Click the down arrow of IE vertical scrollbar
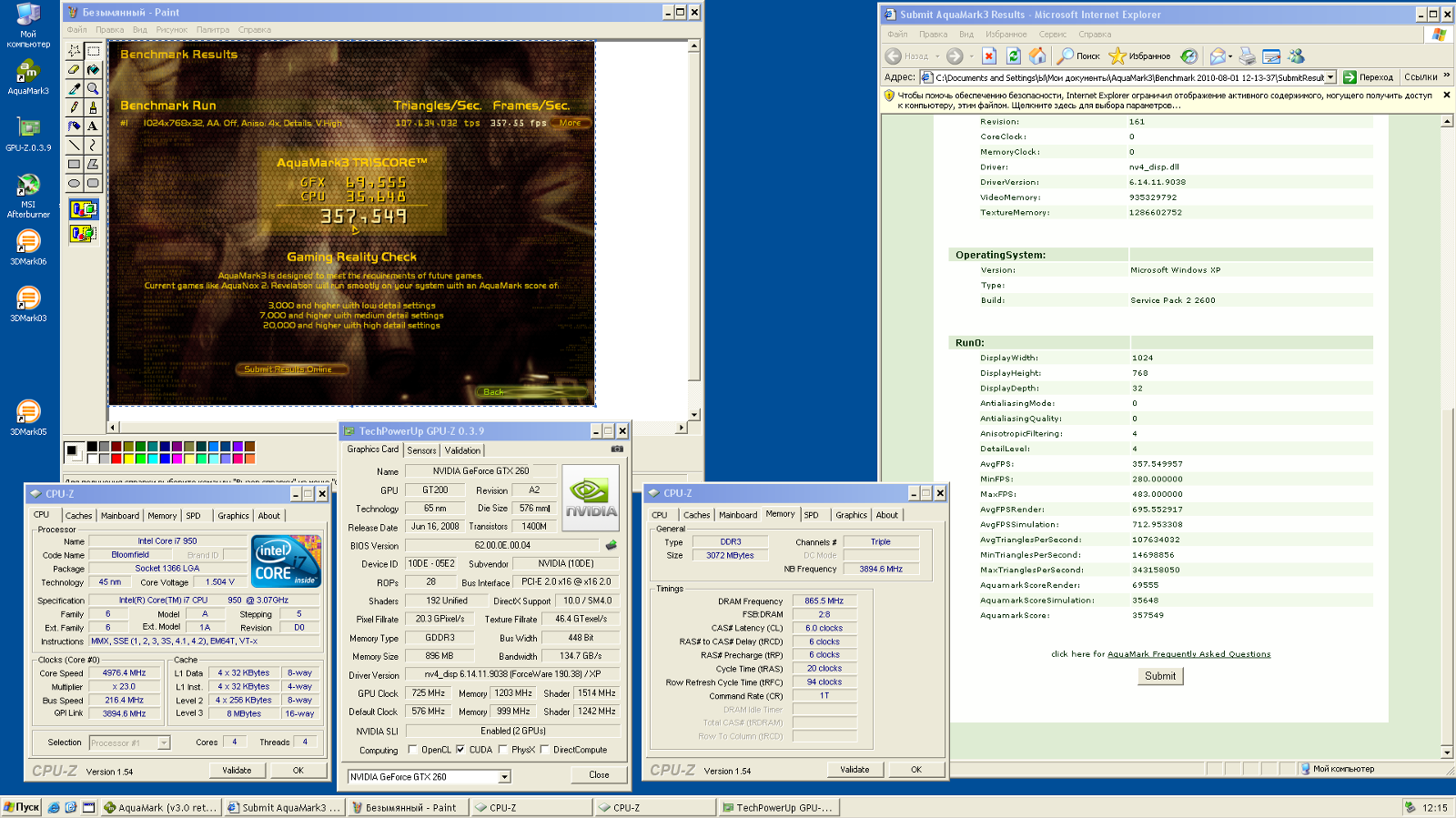Viewport: 1456px width, 818px height. pyautogui.click(x=1447, y=753)
